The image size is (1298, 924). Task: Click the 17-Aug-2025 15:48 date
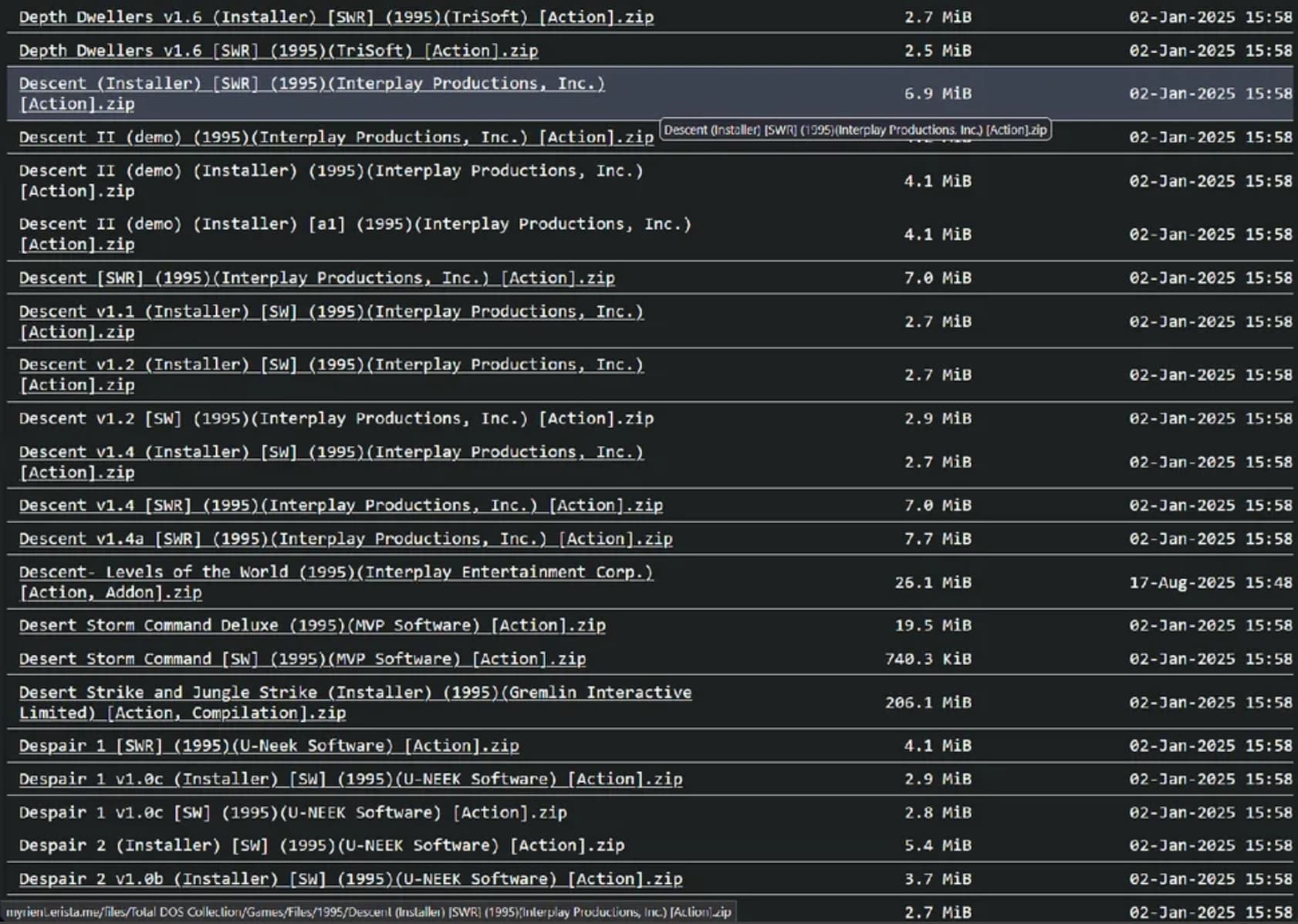point(1211,582)
